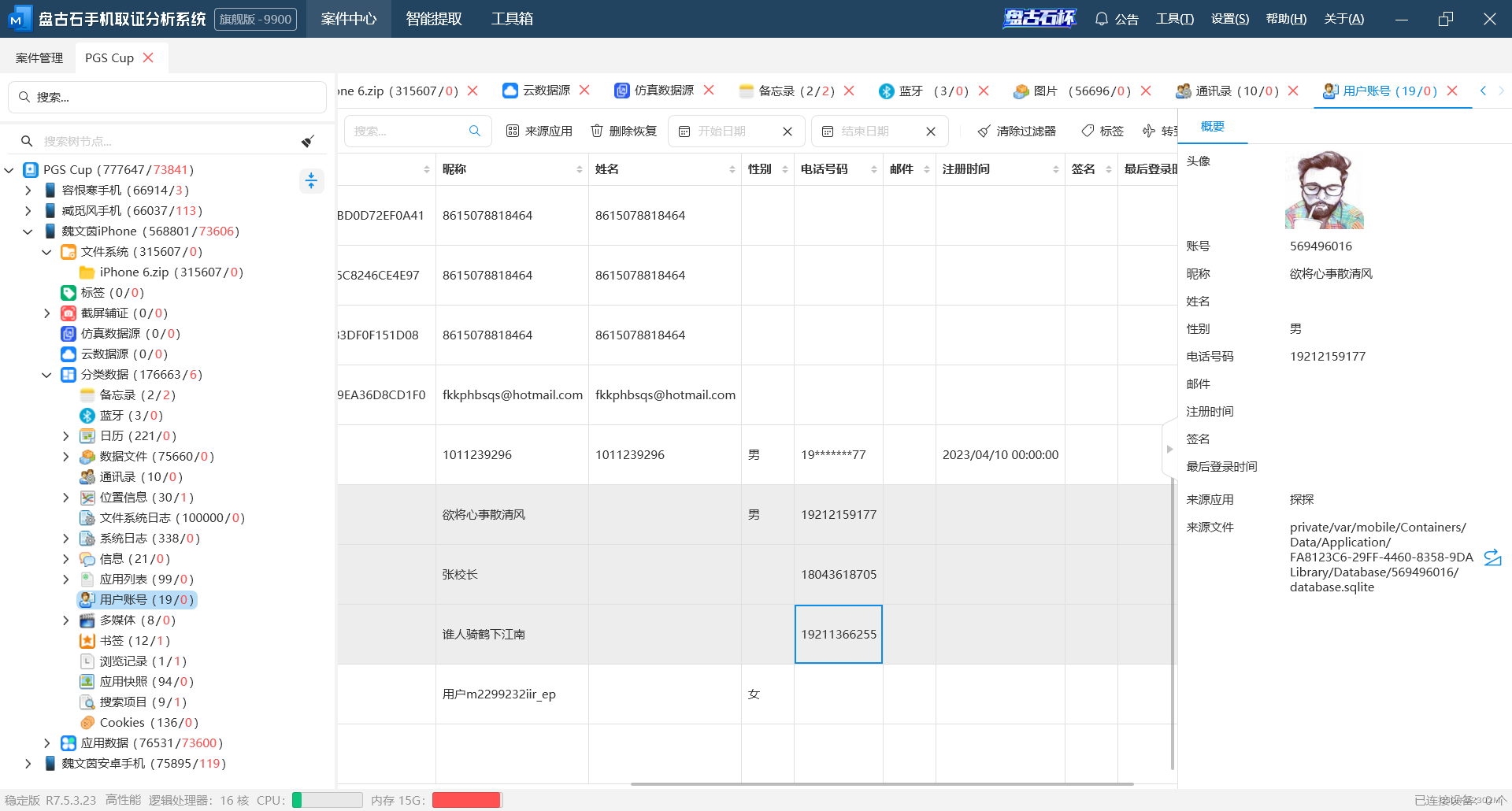This screenshot has height=811, width=1512.
Task: Click the 开始日期 date field
Action: pos(736,131)
